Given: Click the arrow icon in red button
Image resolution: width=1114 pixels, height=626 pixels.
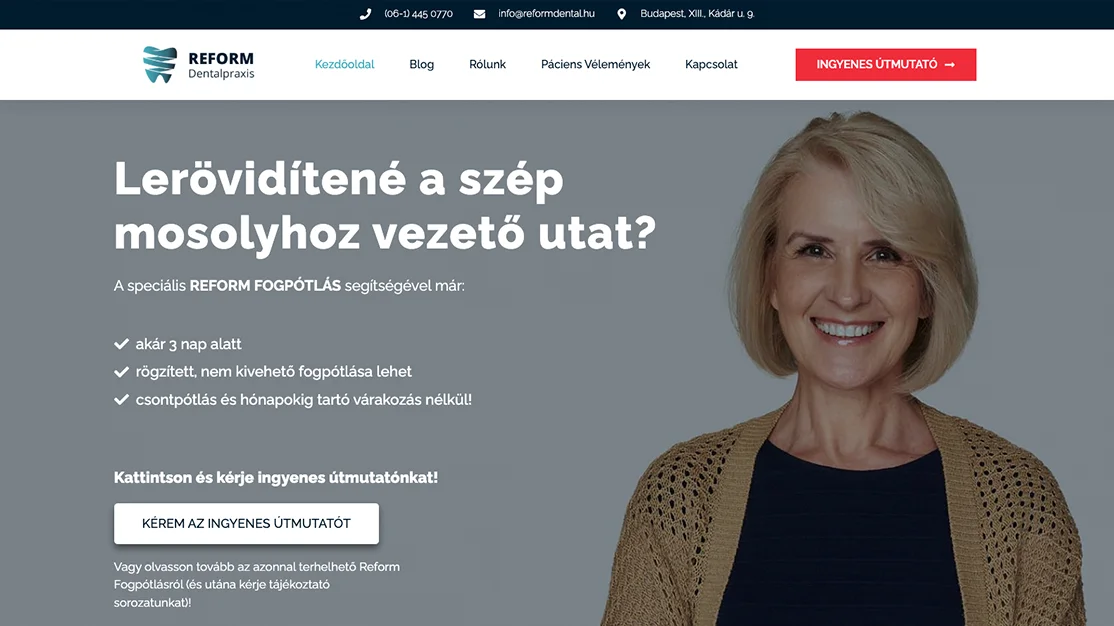Looking at the screenshot, I should (950, 65).
